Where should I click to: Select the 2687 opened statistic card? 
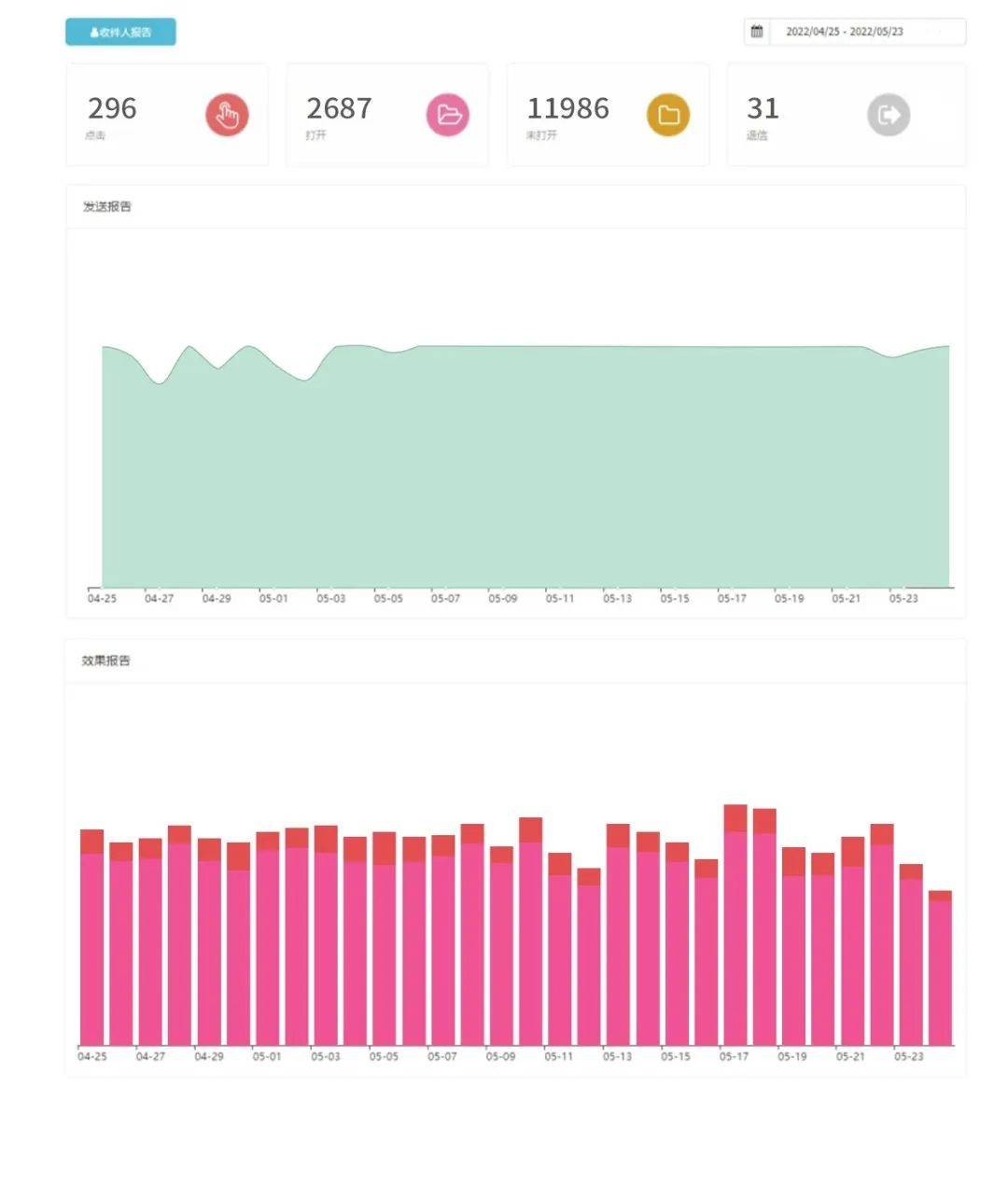point(387,115)
